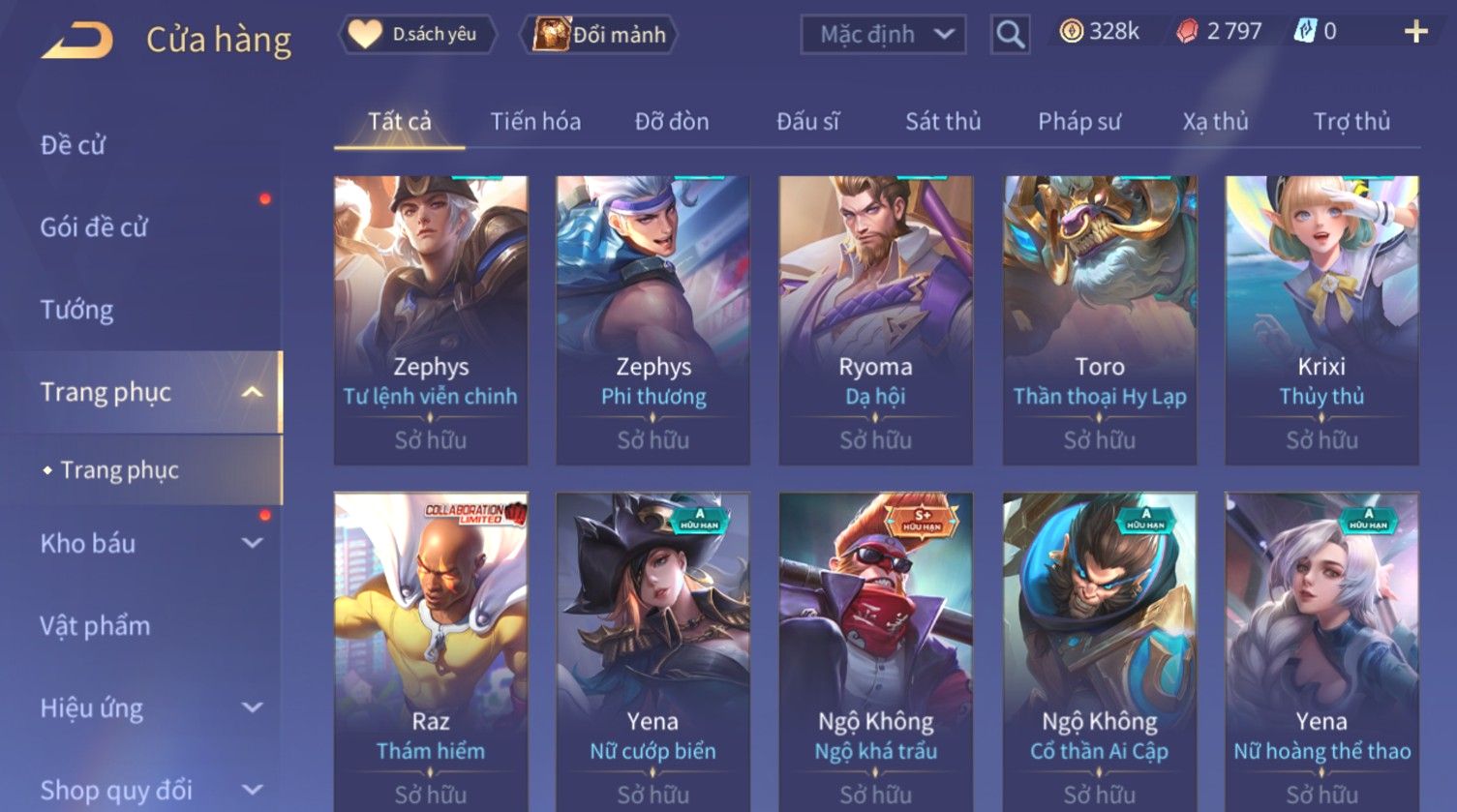This screenshot has height=812, width=1457.
Task: Tap the gold coin 328k icon
Action: tap(1071, 32)
